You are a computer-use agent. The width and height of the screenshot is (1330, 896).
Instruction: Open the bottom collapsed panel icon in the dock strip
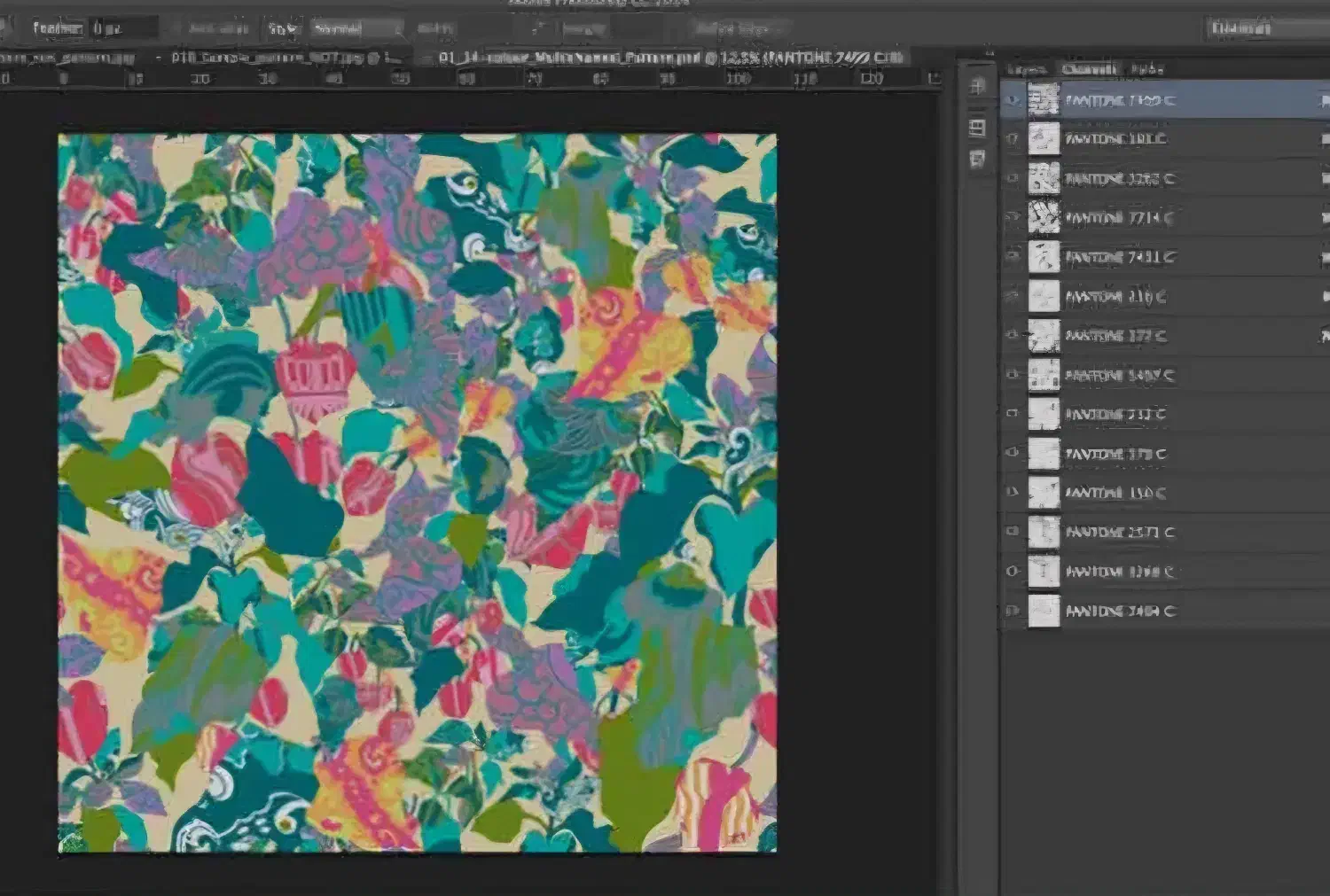(978, 160)
